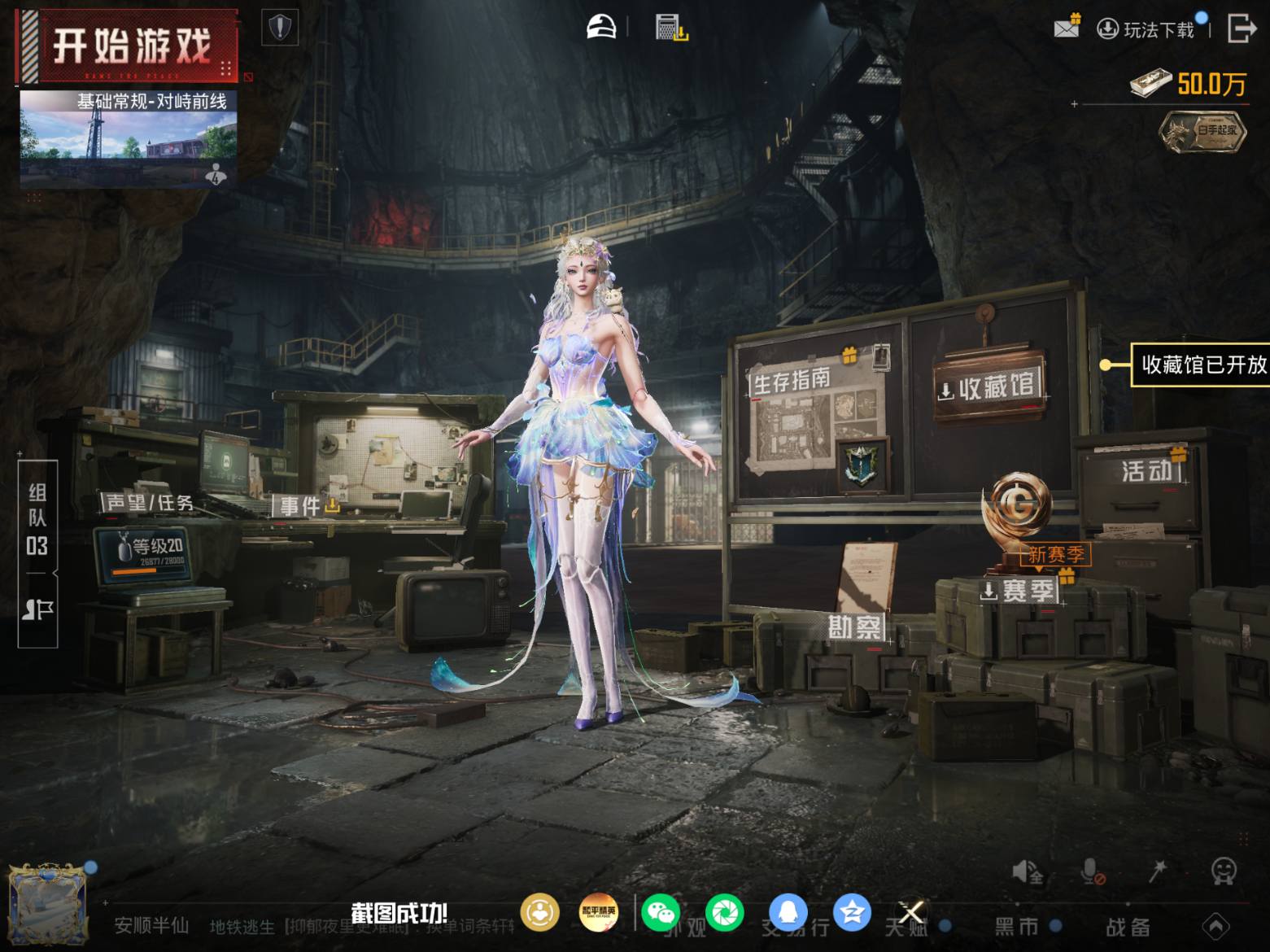Click the exit icon at top right

(1241, 28)
